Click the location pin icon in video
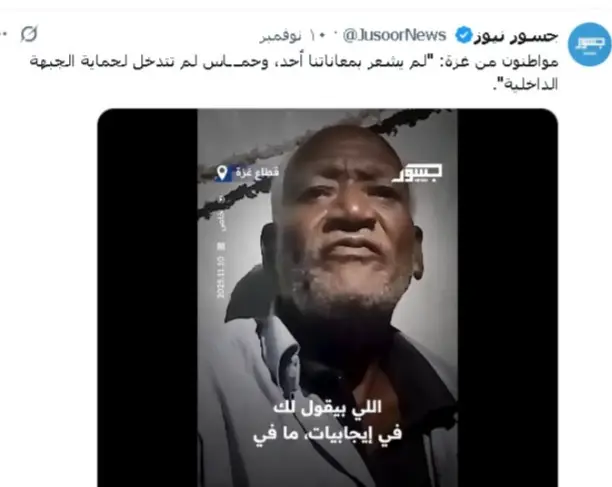This screenshot has width=612, height=487. [222, 172]
